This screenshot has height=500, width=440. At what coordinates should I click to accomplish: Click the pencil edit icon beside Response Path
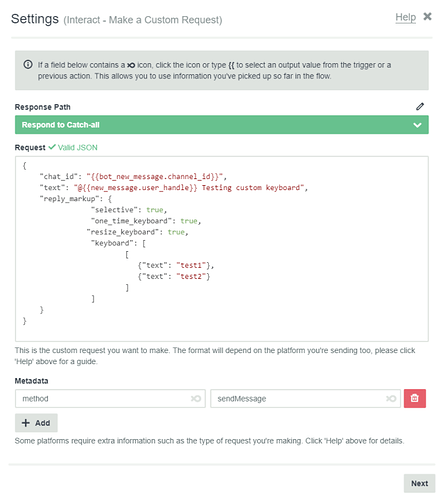419,106
